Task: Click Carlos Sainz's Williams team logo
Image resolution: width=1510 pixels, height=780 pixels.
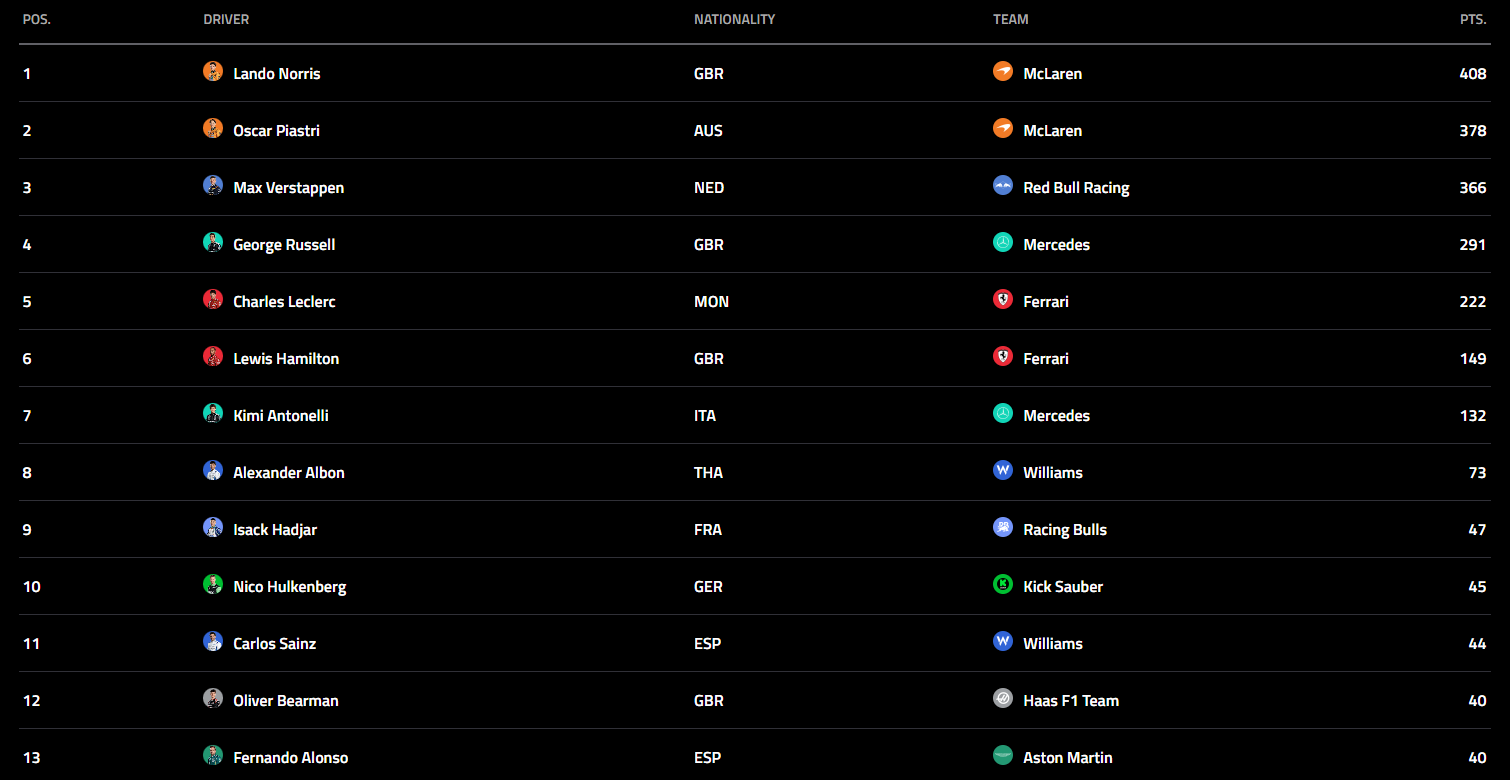Action: [x=1003, y=642]
